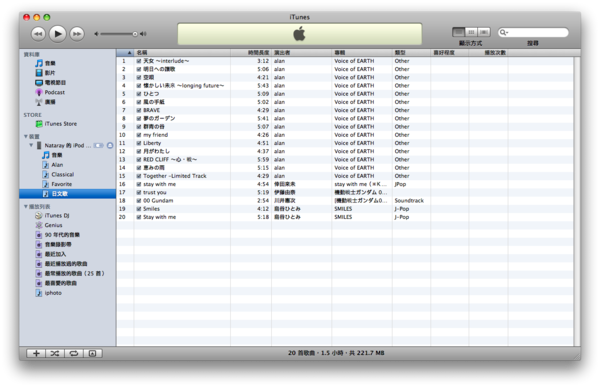The height and width of the screenshot is (387, 600).
Task: Sort by the track number column
Action: point(125,52)
